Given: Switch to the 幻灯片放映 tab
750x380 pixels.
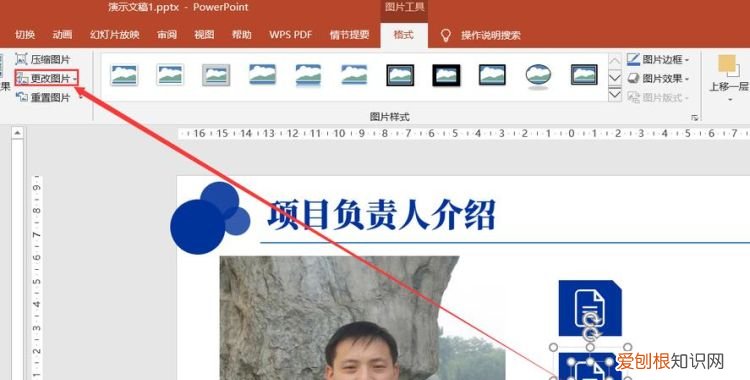Looking at the screenshot, I should (x=115, y=34).
